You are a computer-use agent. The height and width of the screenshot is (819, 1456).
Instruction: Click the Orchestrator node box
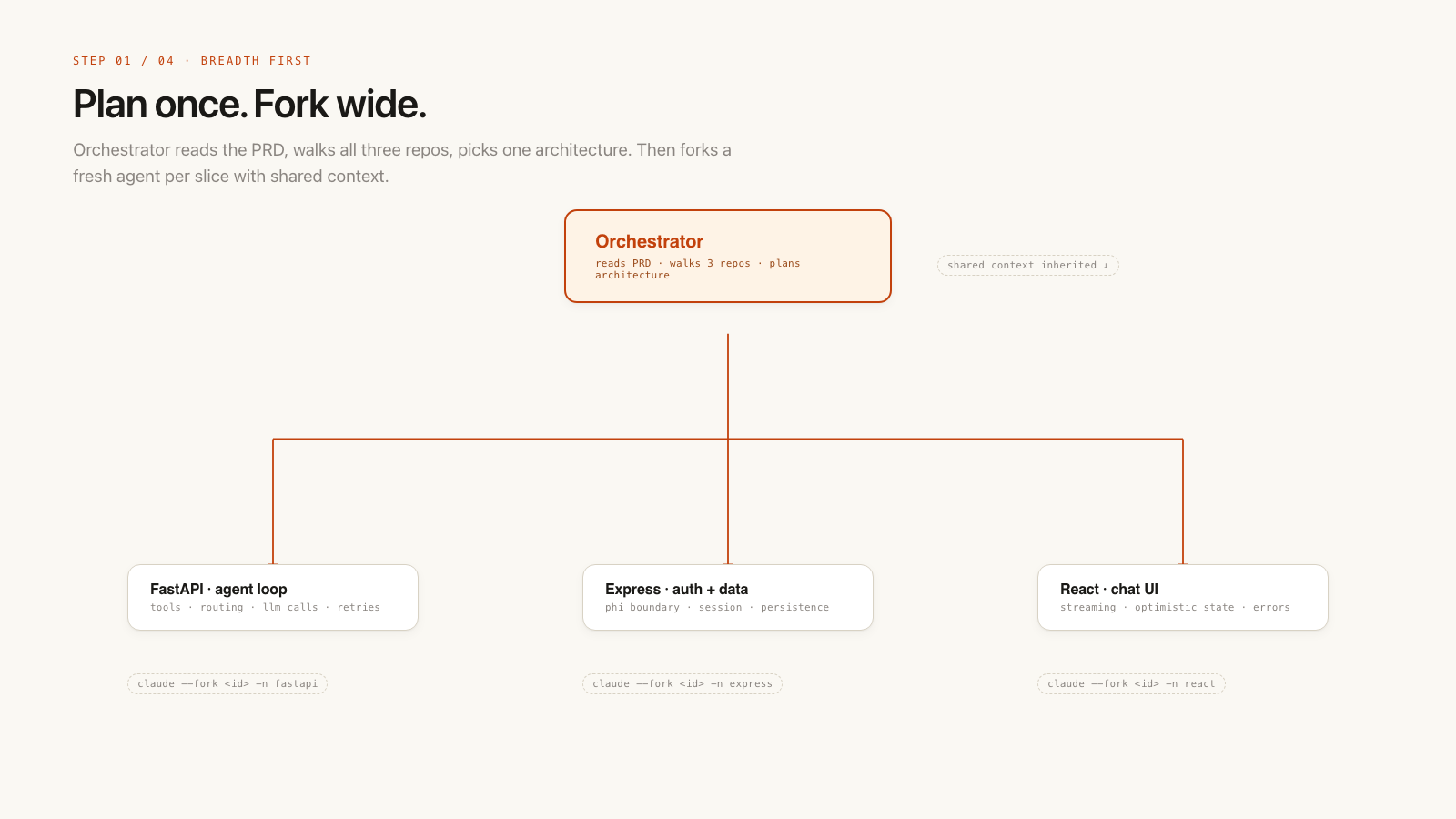728,257
